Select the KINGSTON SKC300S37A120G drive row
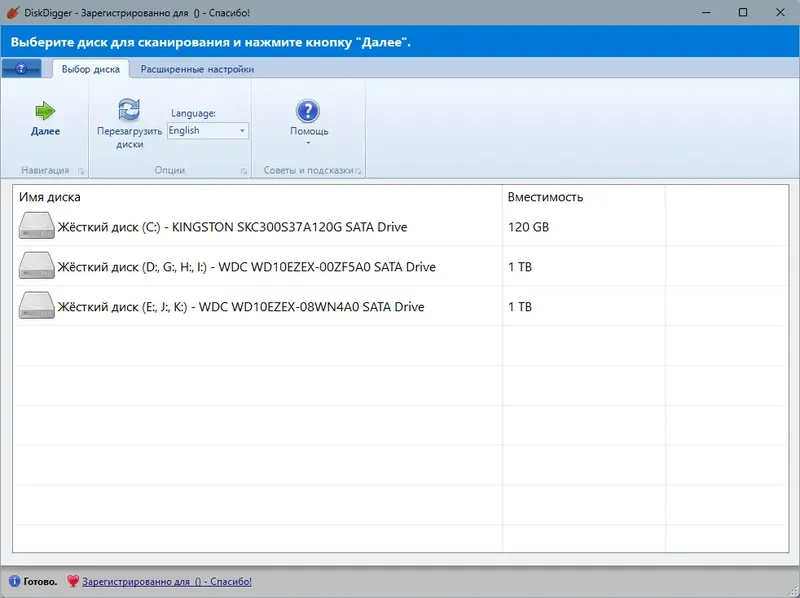Screen dimensions: 800x598 click(x=250, y=226)
